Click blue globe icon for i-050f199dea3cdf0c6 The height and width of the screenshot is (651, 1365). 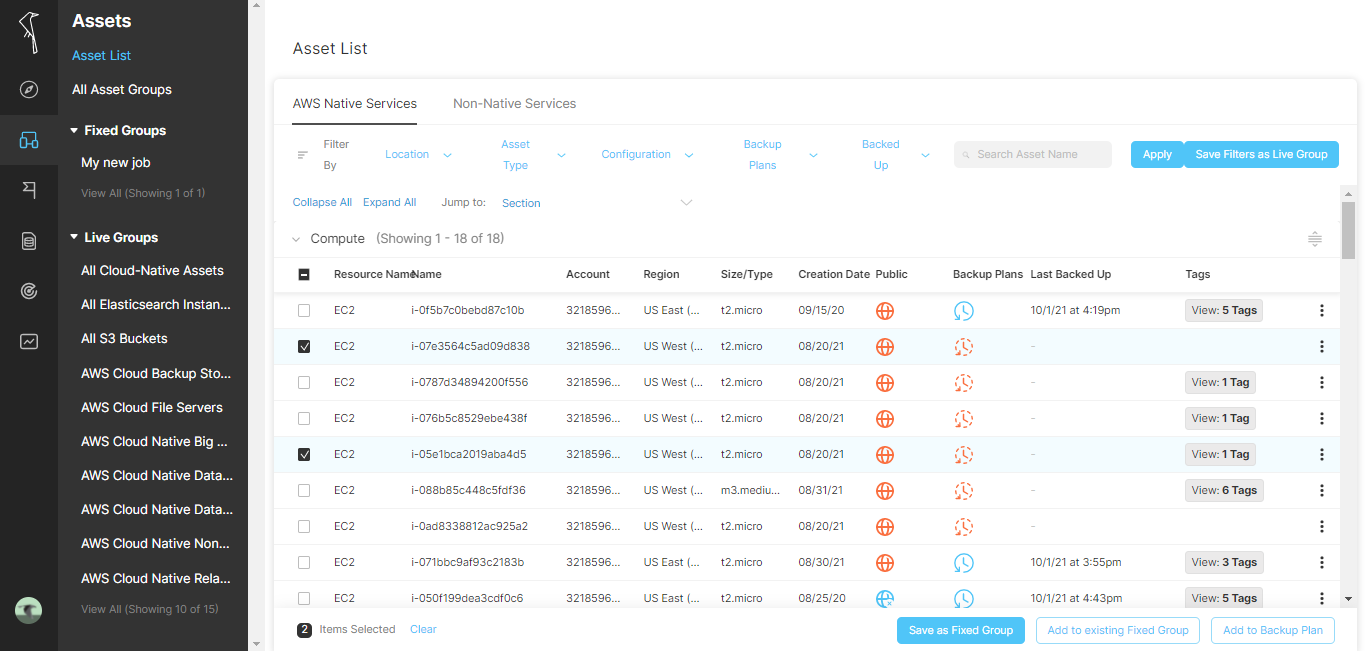pyautogui.click(x=885, y=599)
